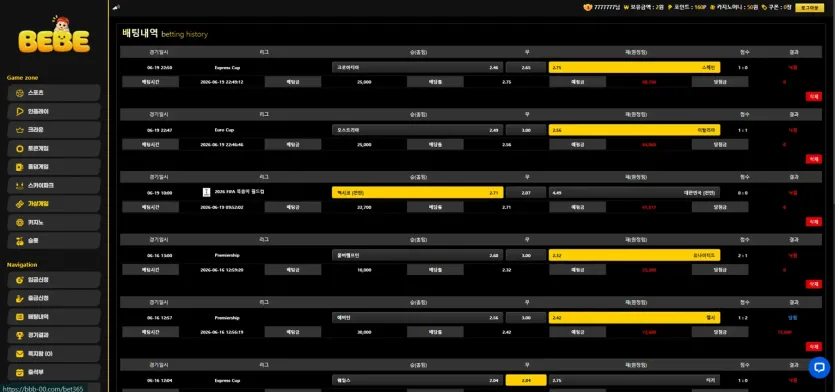
Task: Click bet time 2026-06-19 09:52:02
Action: pyautogui.click(x=222, y=207)
